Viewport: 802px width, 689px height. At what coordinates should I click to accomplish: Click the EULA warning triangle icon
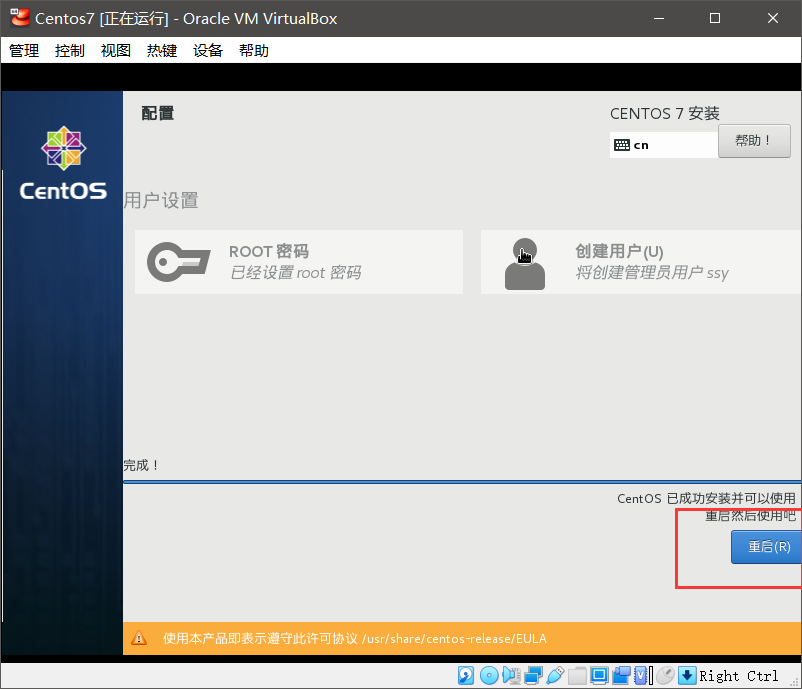139,638
